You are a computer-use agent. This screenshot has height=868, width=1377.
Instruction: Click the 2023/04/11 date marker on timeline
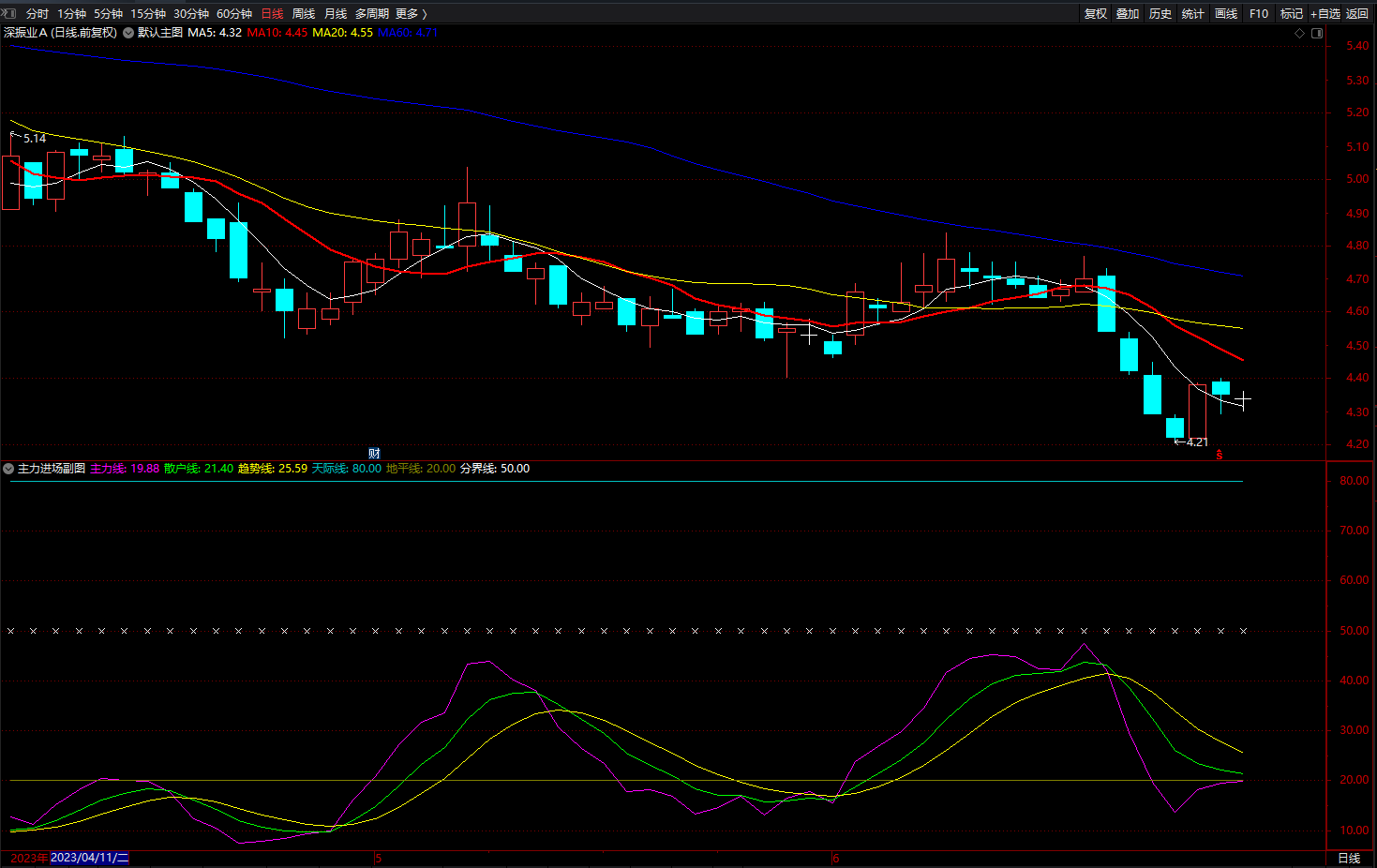[x=89, y=858]
